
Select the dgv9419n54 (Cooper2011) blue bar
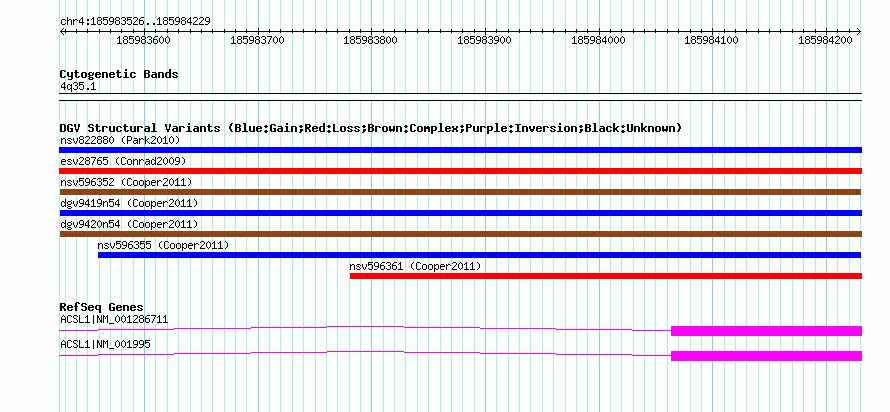pos(460,213)
